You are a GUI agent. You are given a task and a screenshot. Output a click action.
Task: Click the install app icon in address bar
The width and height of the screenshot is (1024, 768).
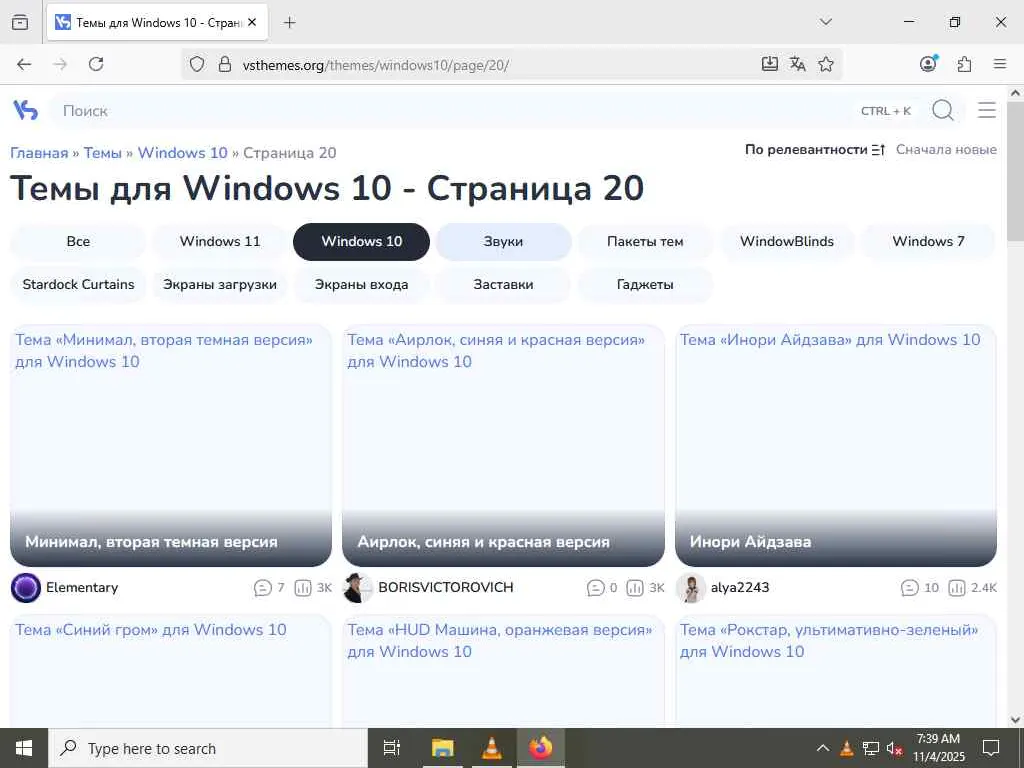pyautogui.click(x=770, y=64)
